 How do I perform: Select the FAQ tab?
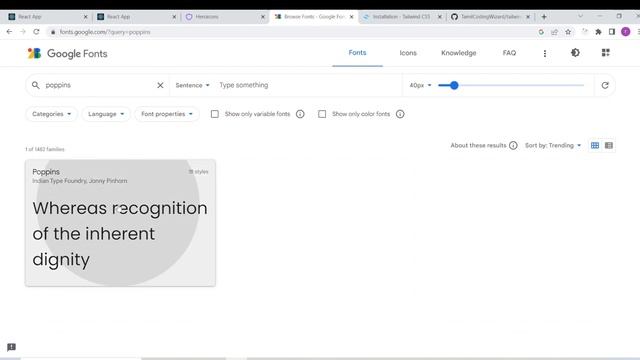click(509, 53)
